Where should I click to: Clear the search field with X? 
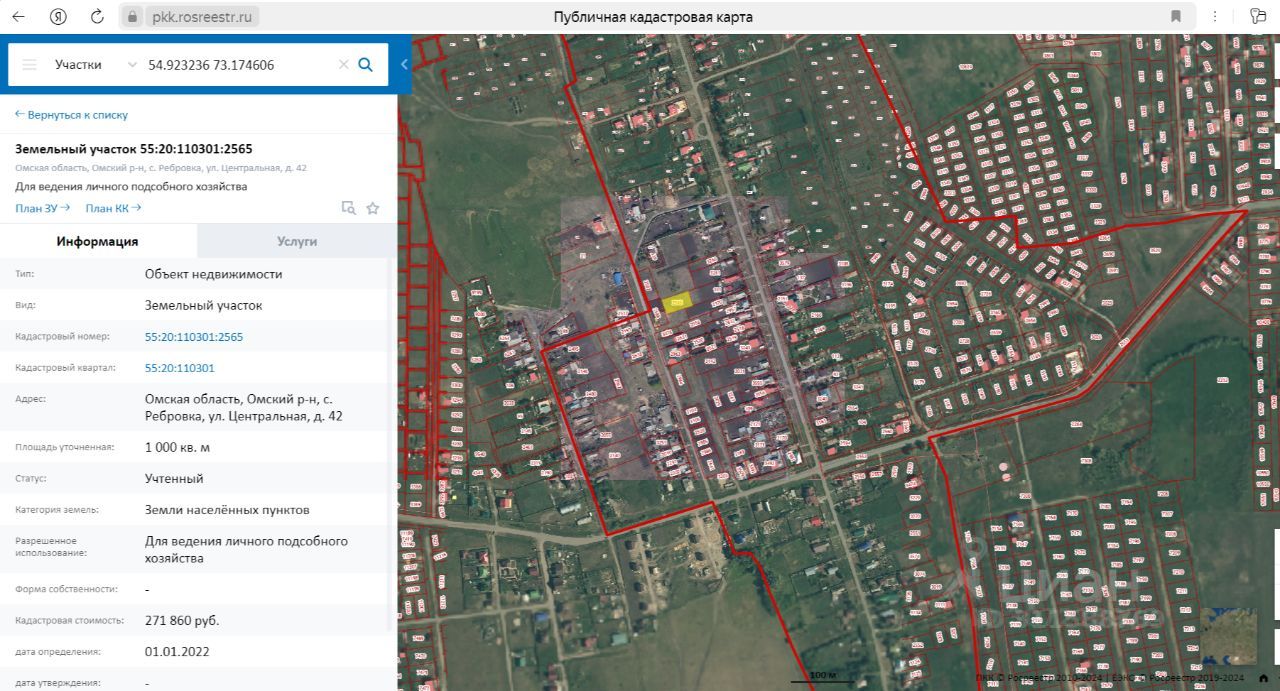point(343,64)
